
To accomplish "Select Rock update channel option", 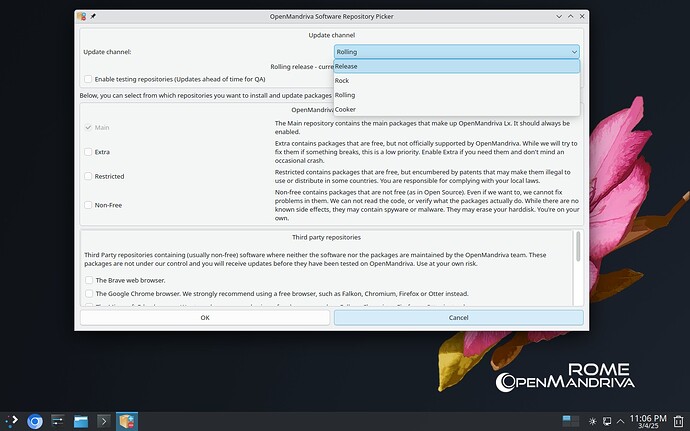I will 457,80.
